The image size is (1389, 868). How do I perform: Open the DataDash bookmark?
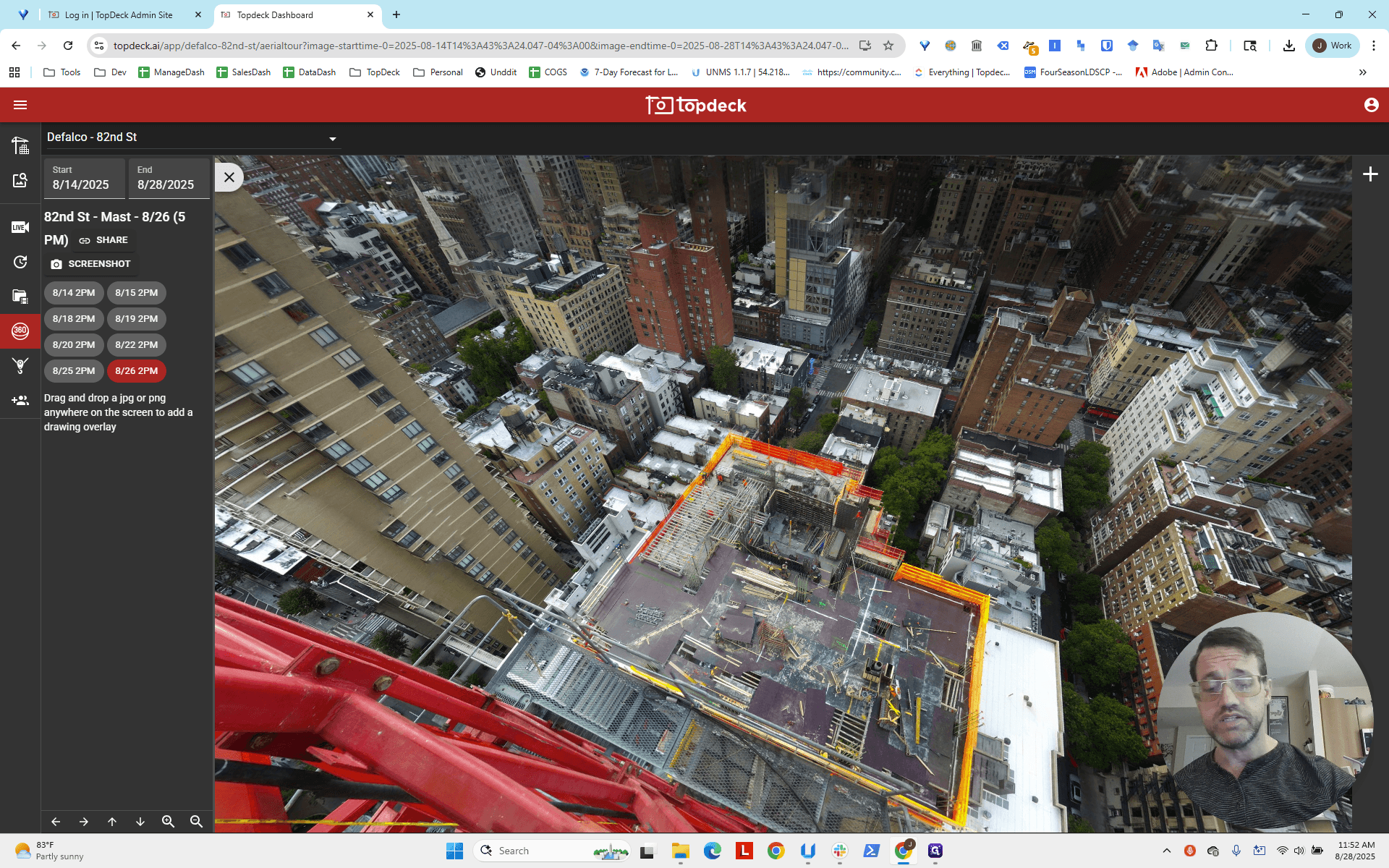310,72
